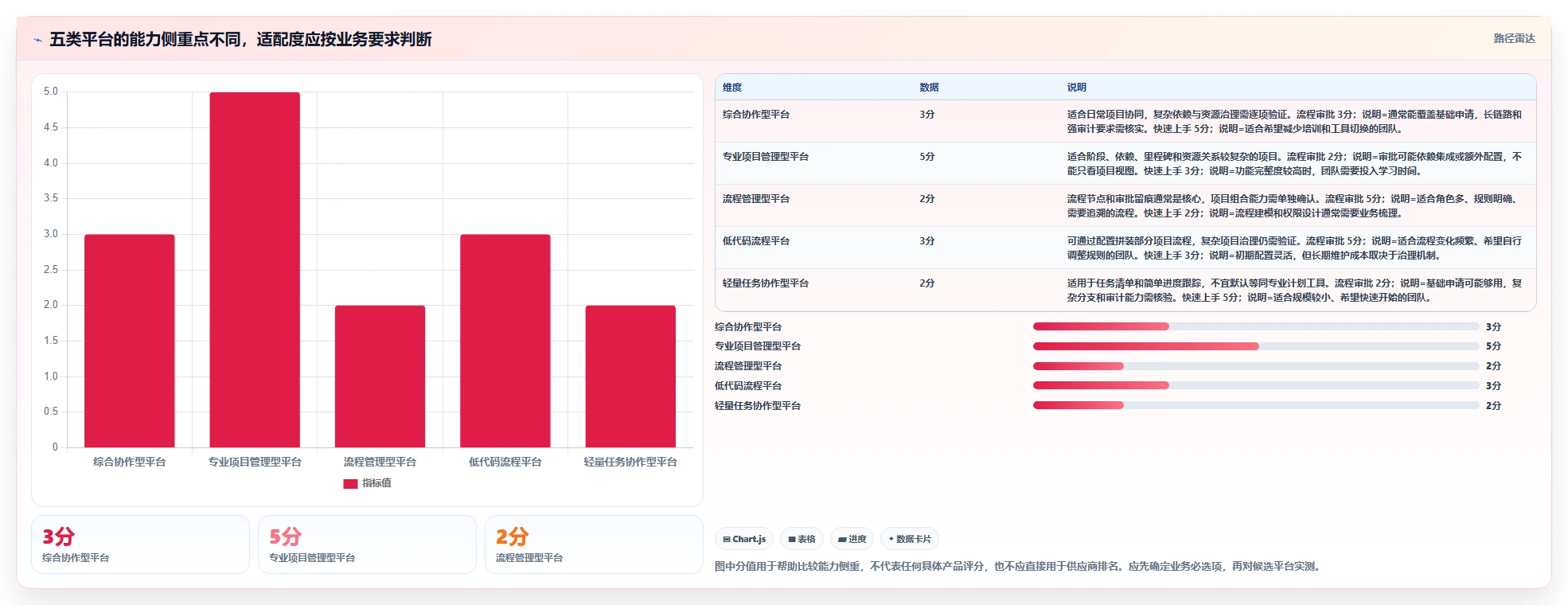Viewport: 1568px width, 605px height.
Task: Click the footnote text 图中分值用于帮助比较
Action: [x=1019, y=567]
